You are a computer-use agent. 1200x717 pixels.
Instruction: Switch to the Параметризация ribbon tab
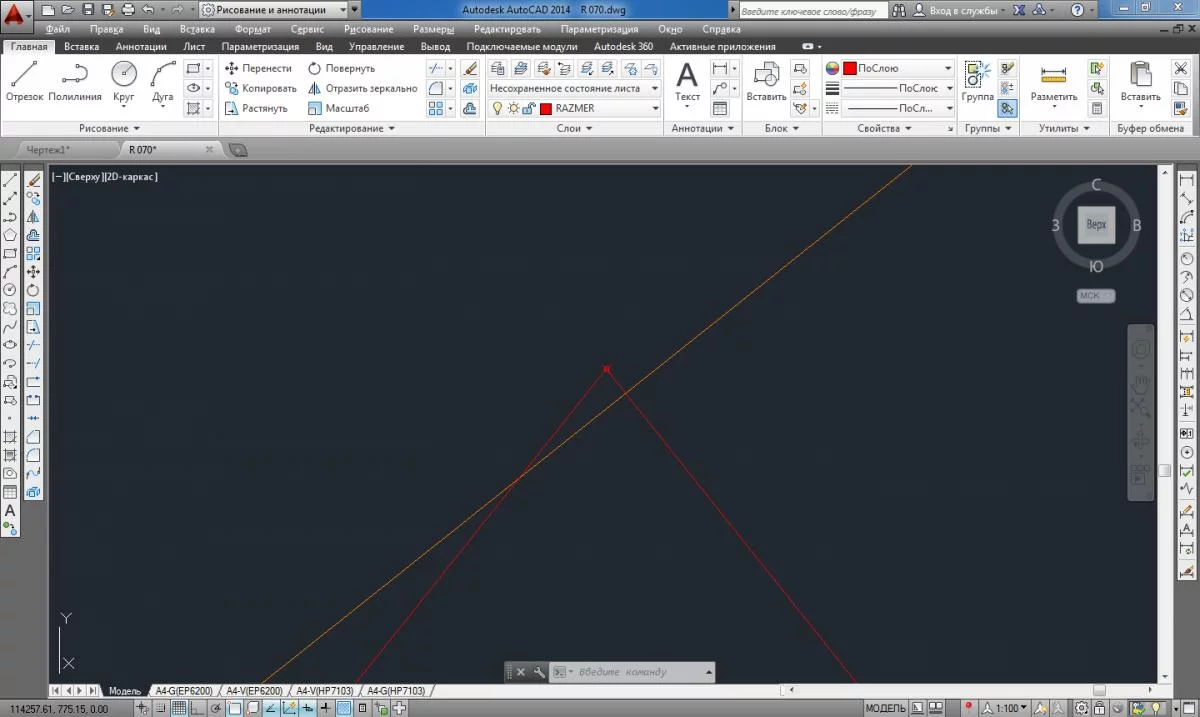260,47
